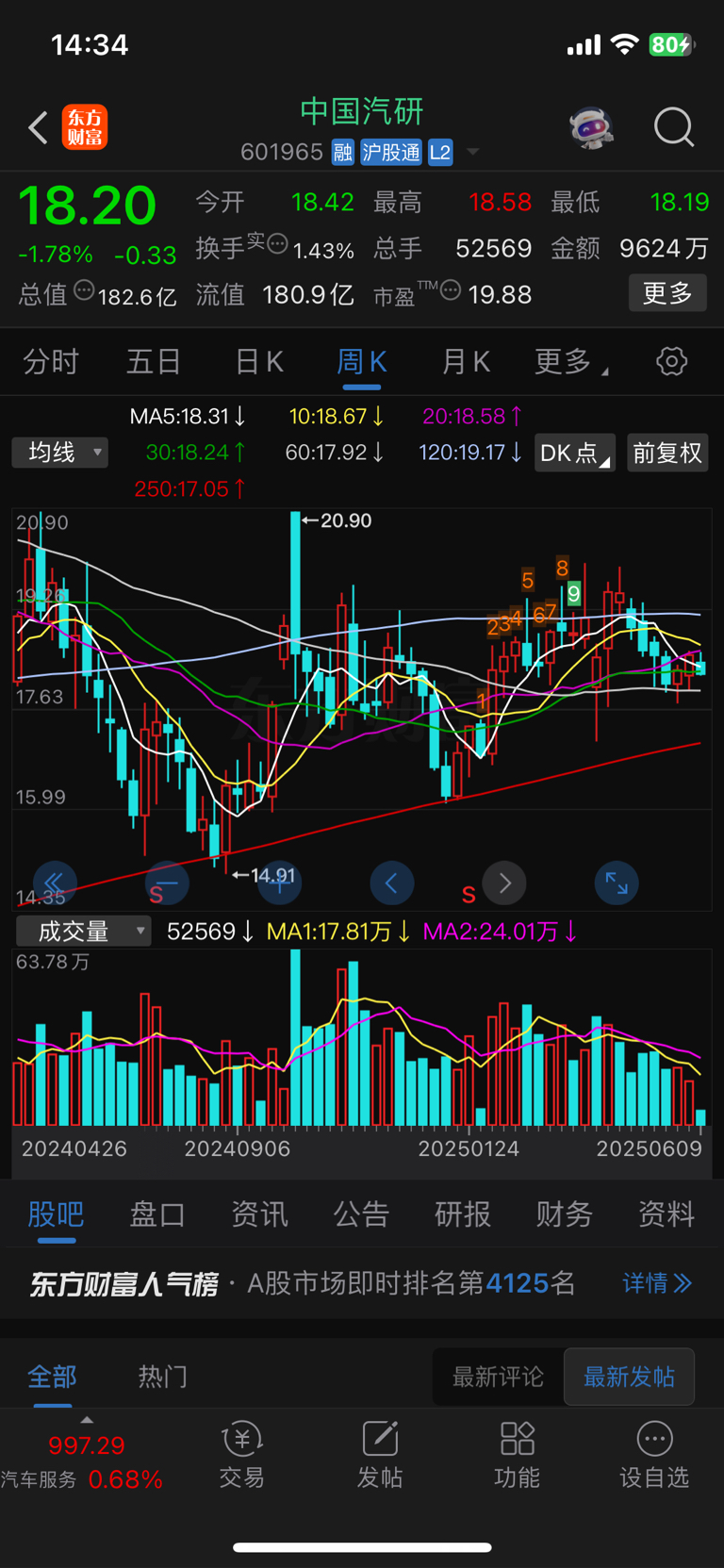Tap the 250:17.05 moving average value
This screenshot has height=1568, width=724.
pos(190,488)
